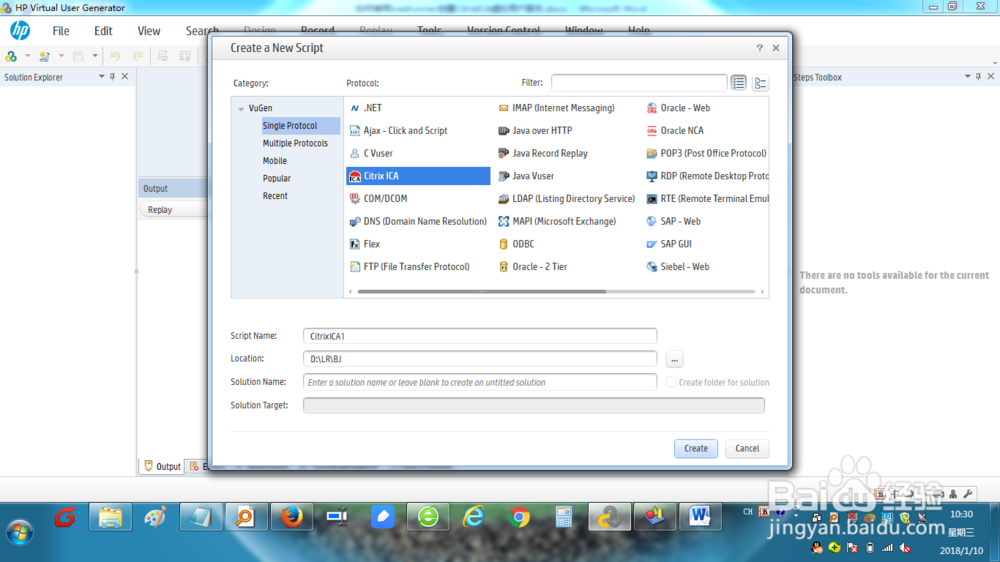Open the File menu
The height and width of the screenshot is (562, 1000).
tap(61, 31)
